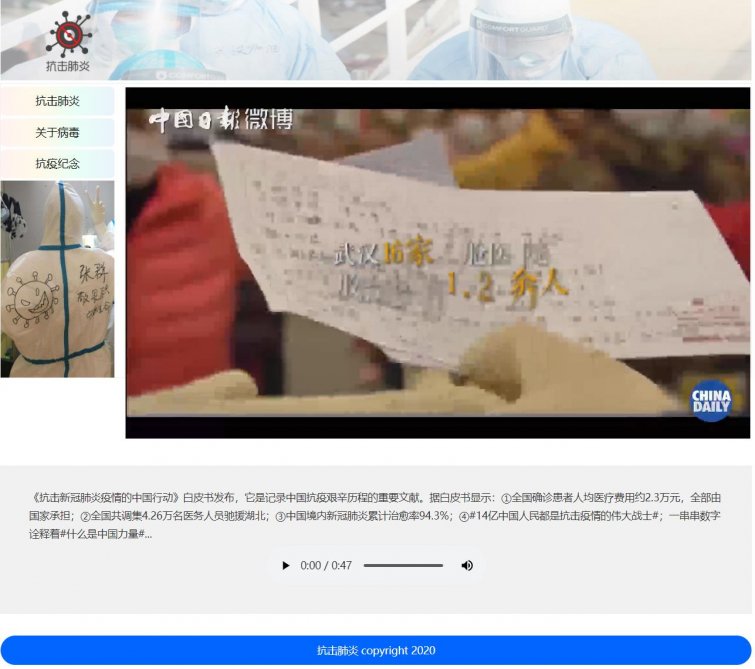Click the virus logo icon in header
The height and width of the screenshot is (669, 755).
click(67, 34)
